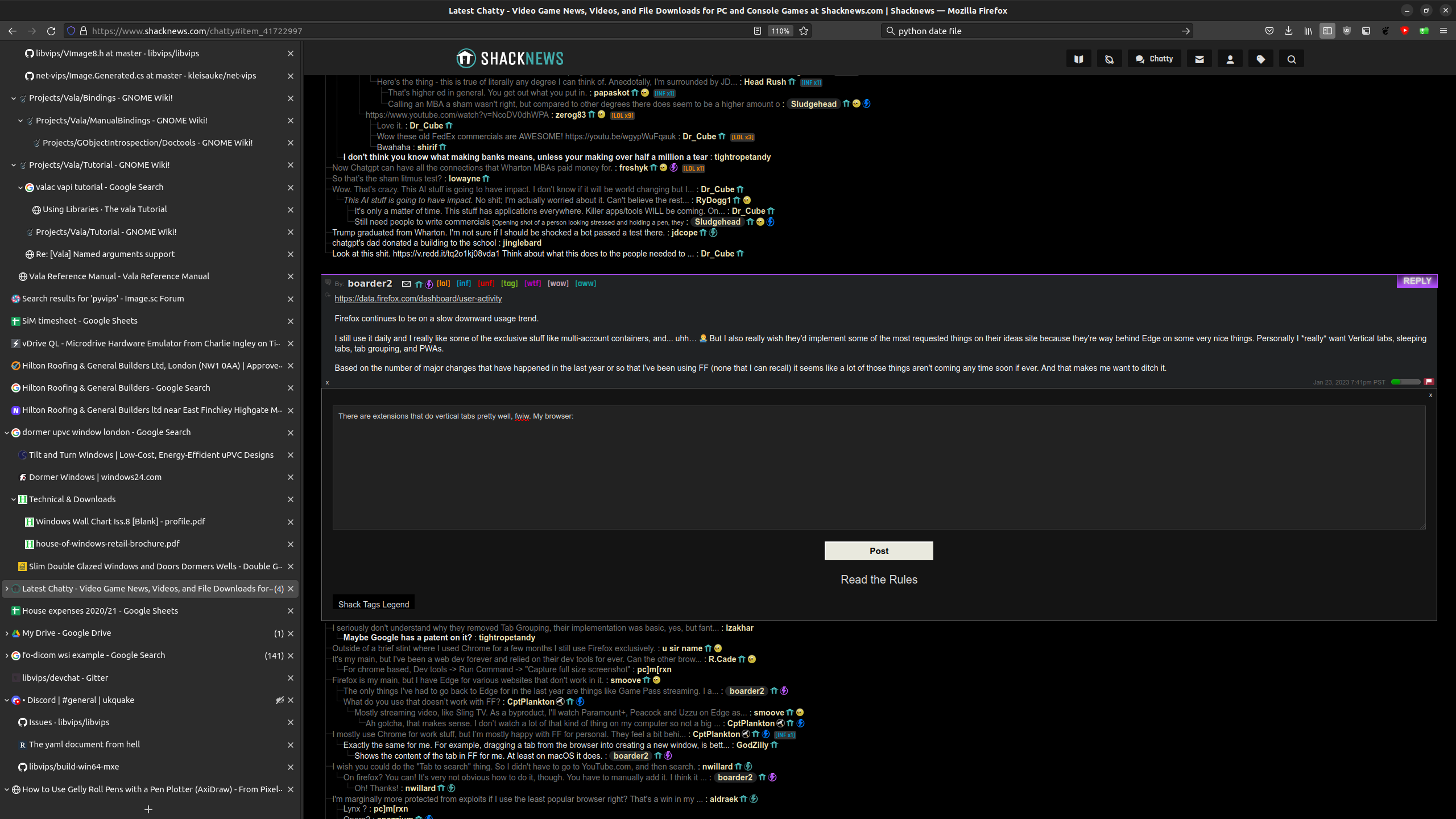Expand the Latest Chatty tab's children
Screen dimensions: 1456x819
click(7, 589)
